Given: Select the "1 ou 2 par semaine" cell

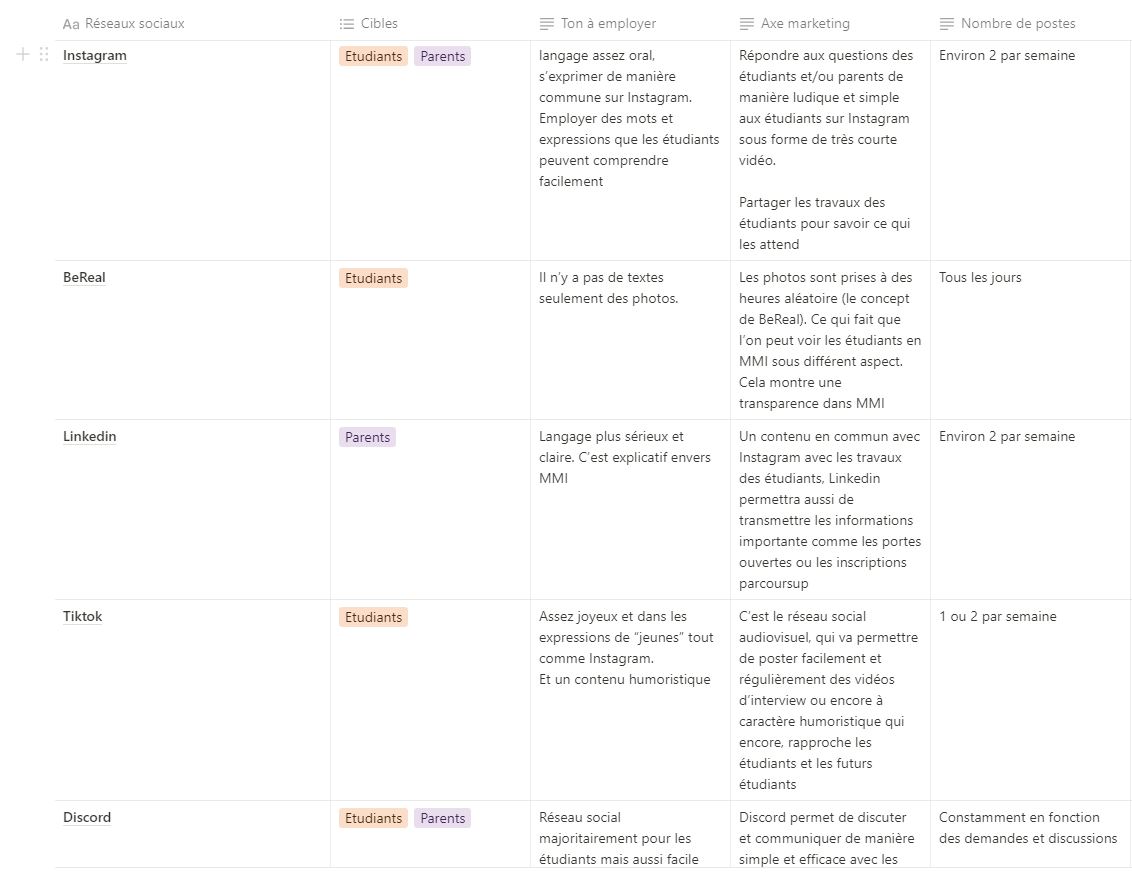Looking at the screenshot, I should point(997,617).
